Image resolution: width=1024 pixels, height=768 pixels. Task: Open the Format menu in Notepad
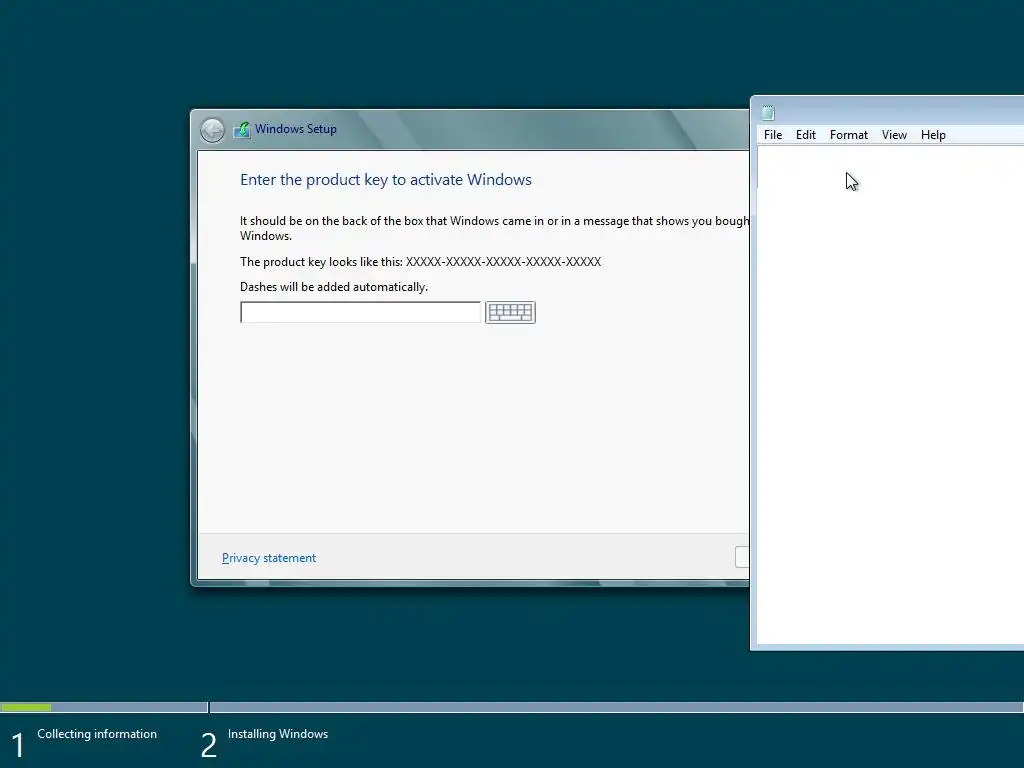[848, 135]
